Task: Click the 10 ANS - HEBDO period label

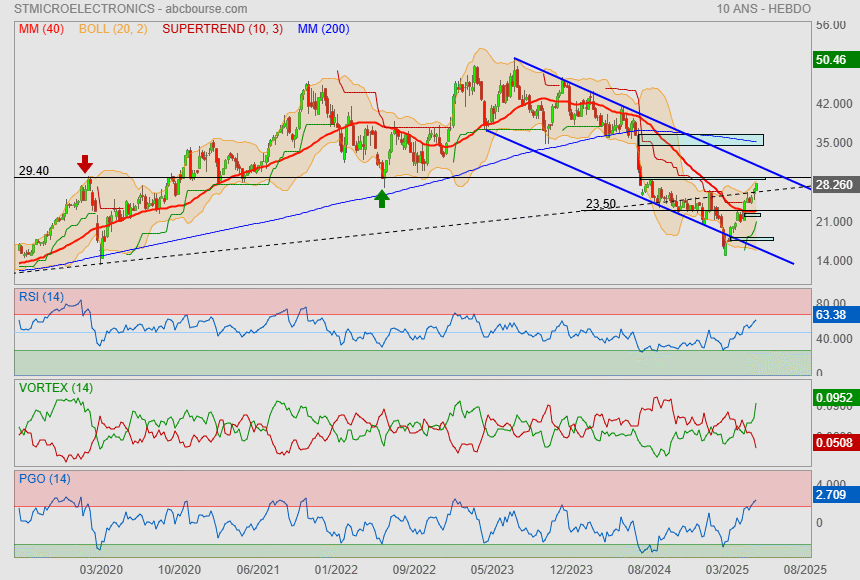Action: point(763,9)
